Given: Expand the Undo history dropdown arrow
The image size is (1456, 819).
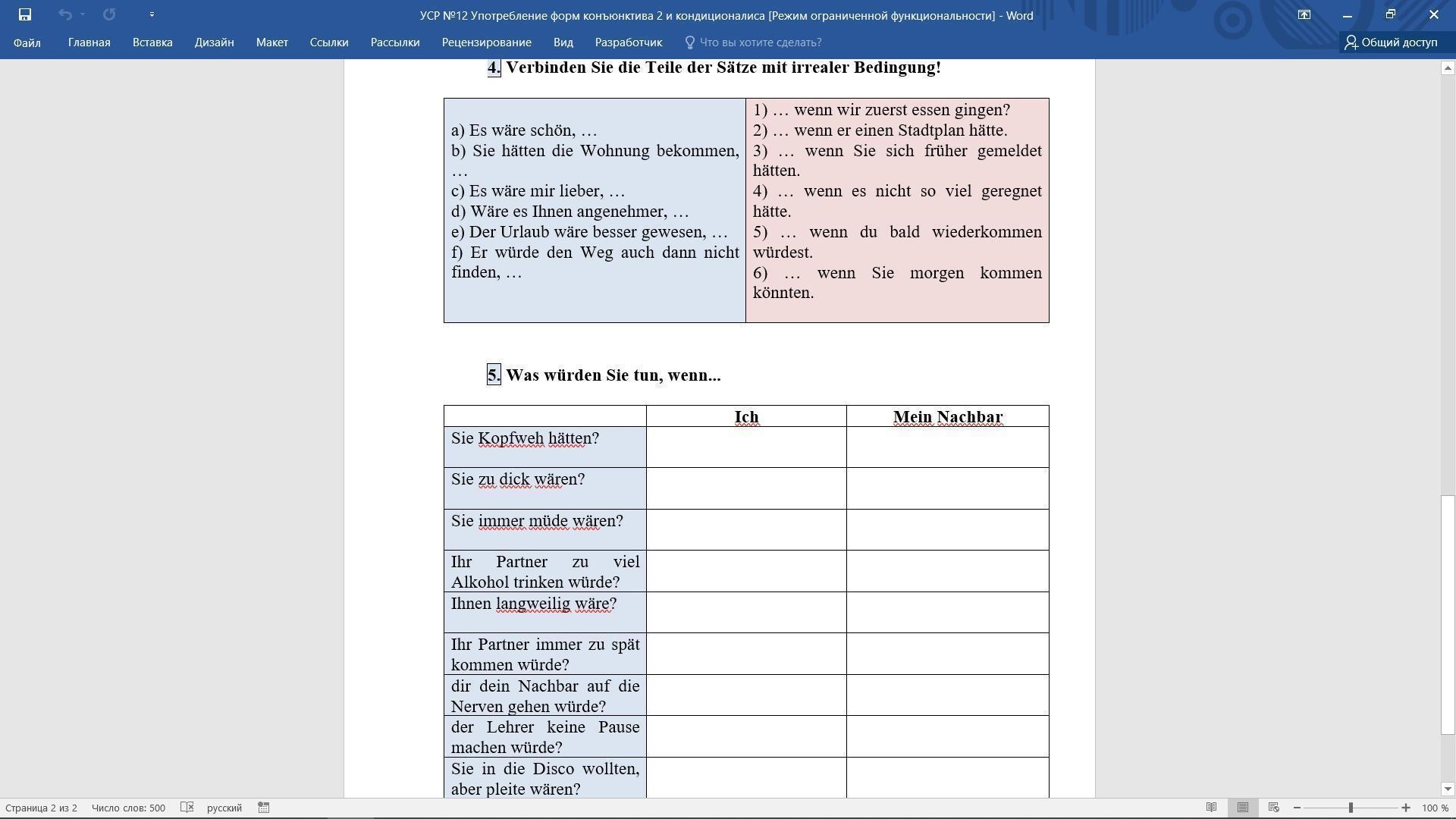Looking at the screenshot, I should [x=83, y=14].
